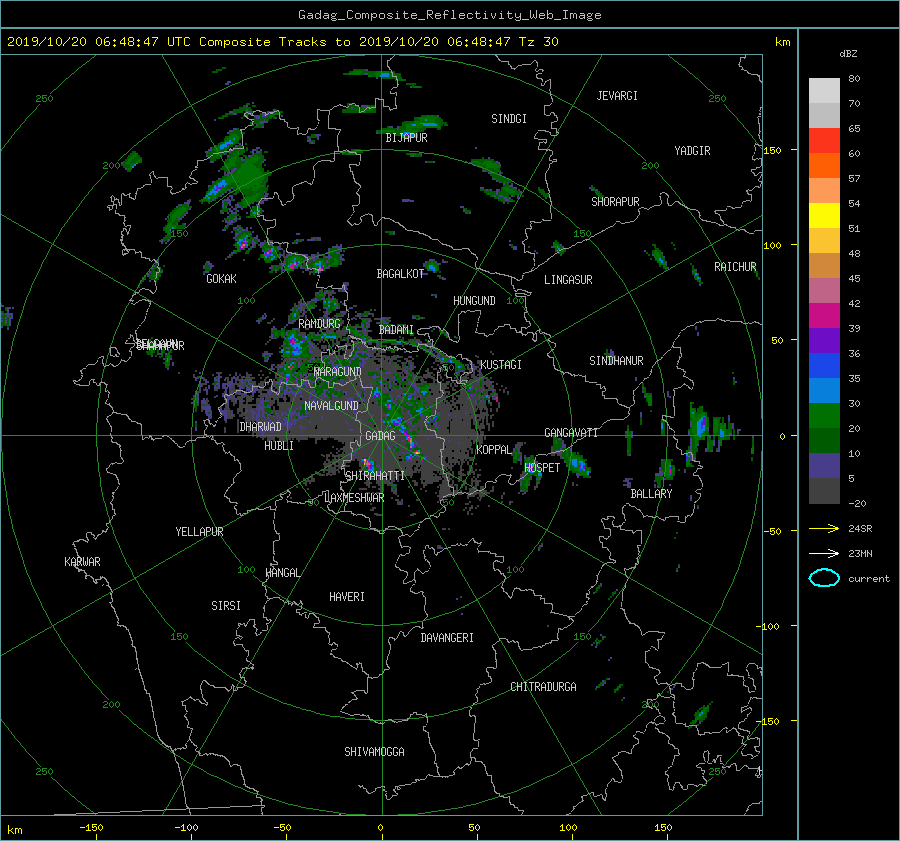Click the GOKAK city label
This screenshot has height=841, width=900.
click(222, 279)
